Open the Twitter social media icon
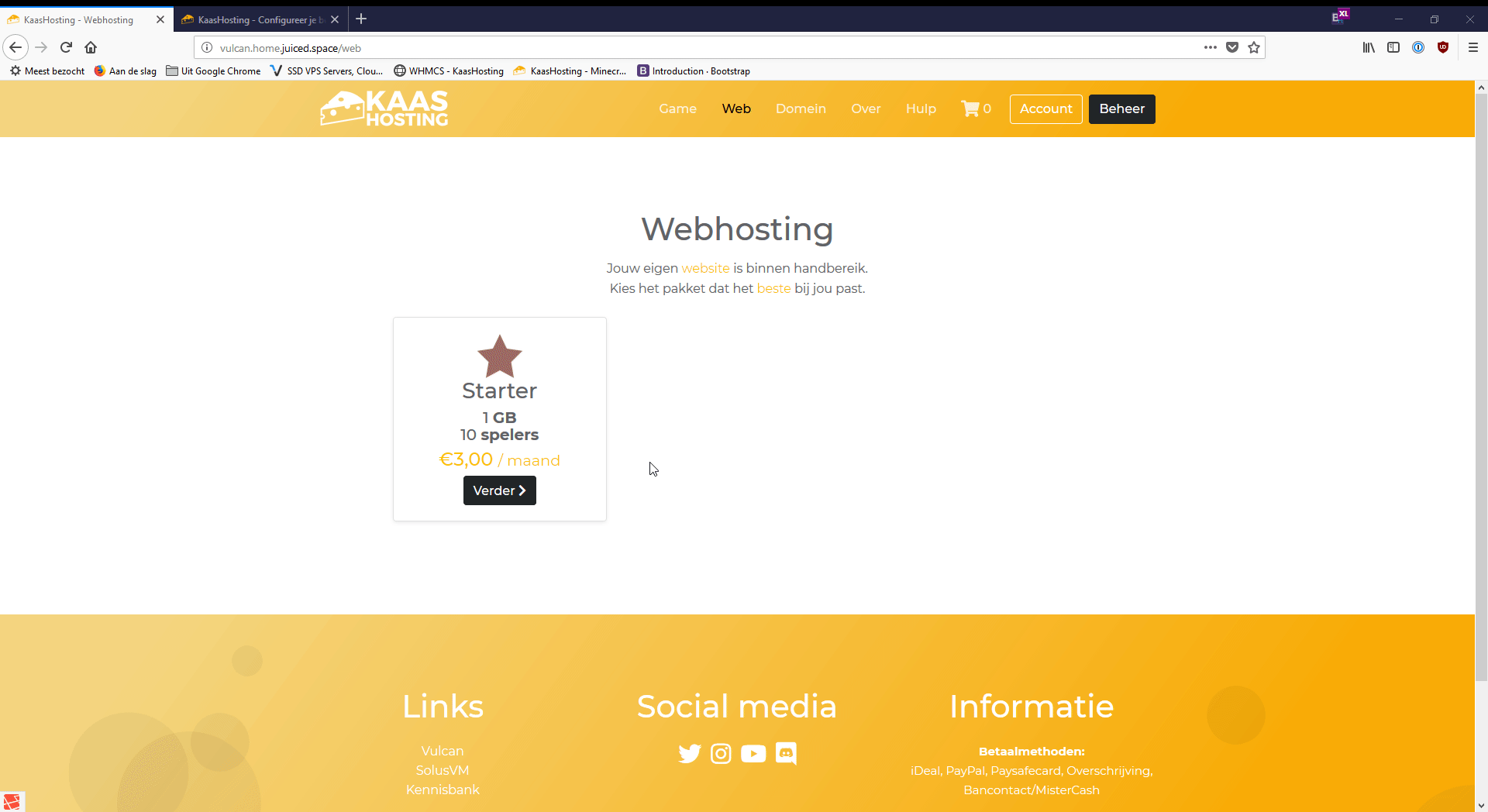Viewport: 1488px width, 812px height. click(689, 754)
